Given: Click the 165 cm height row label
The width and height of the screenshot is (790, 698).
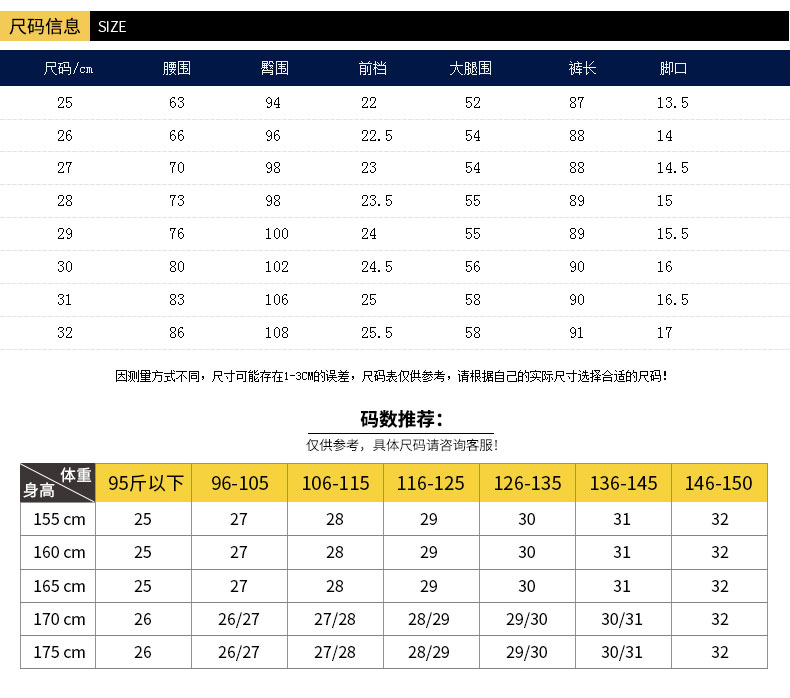Looking at the screenshot, I should pos(59,586).
